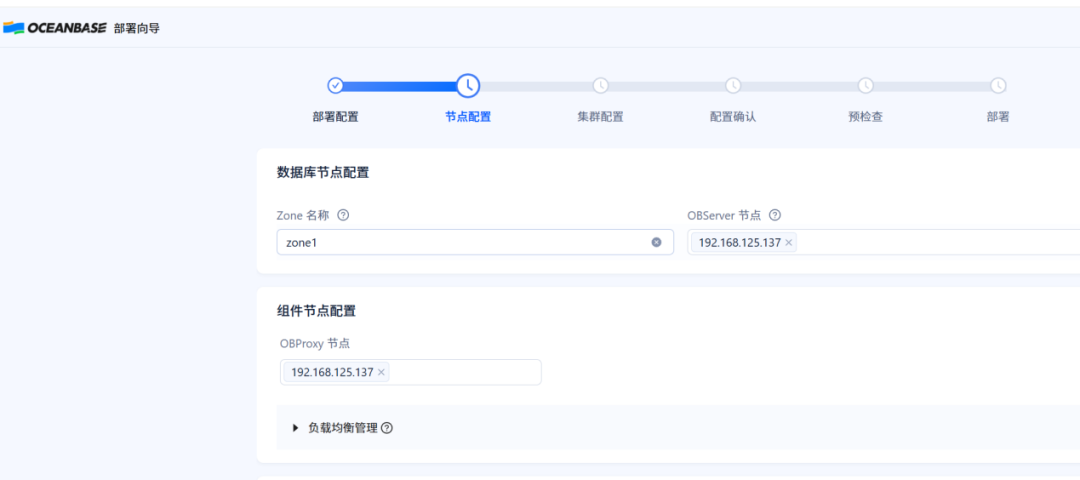Go to the 部署配置 step label
Screen dimensions: 1080x480
(335, 117)
